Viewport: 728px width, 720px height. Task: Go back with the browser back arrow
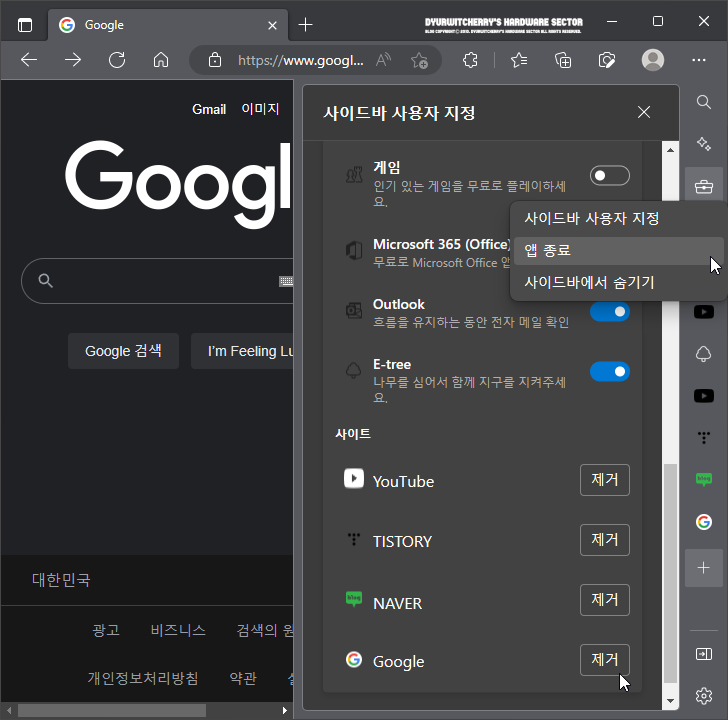(29, 60)
